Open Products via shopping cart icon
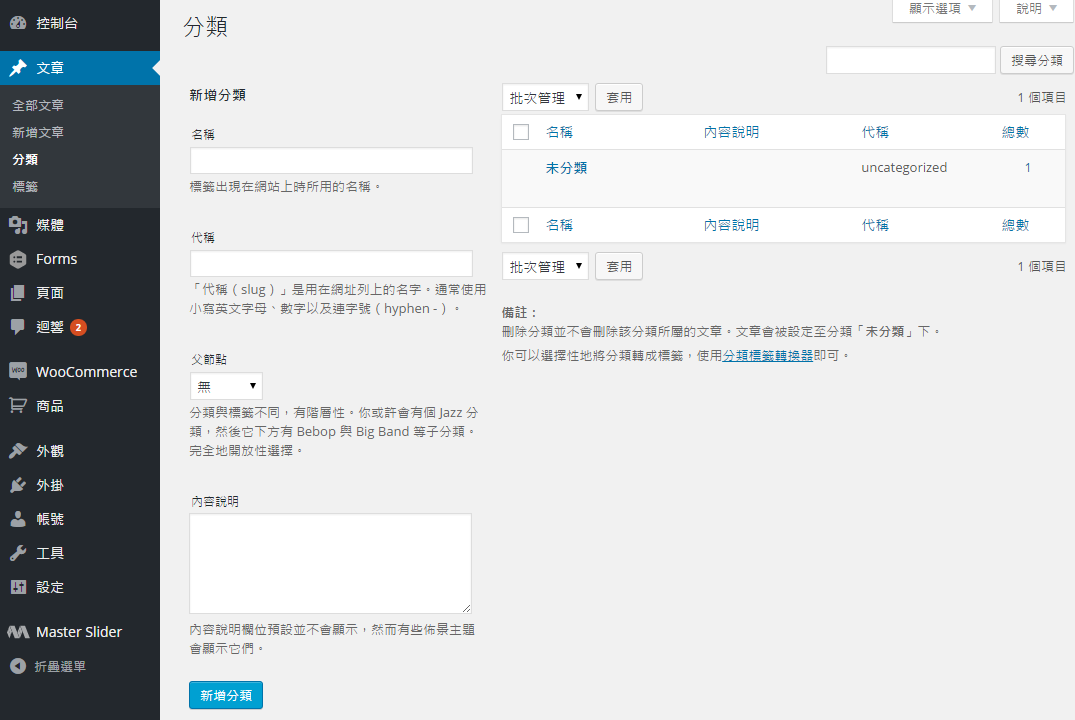Viewport: 1075px width, 720px height. click(17, 406)
